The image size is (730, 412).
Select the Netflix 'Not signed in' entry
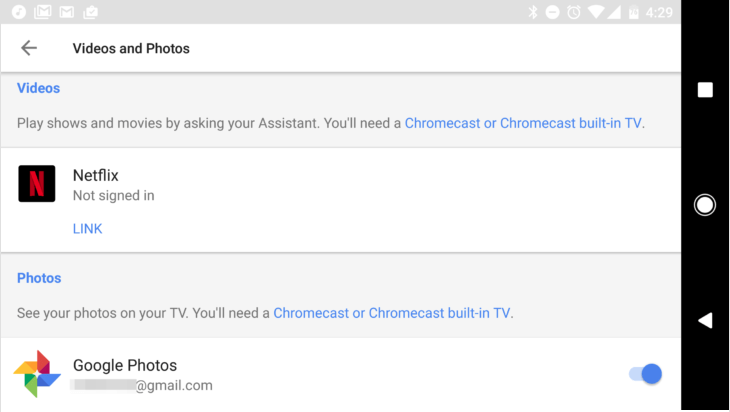click(x=113, y=195)
